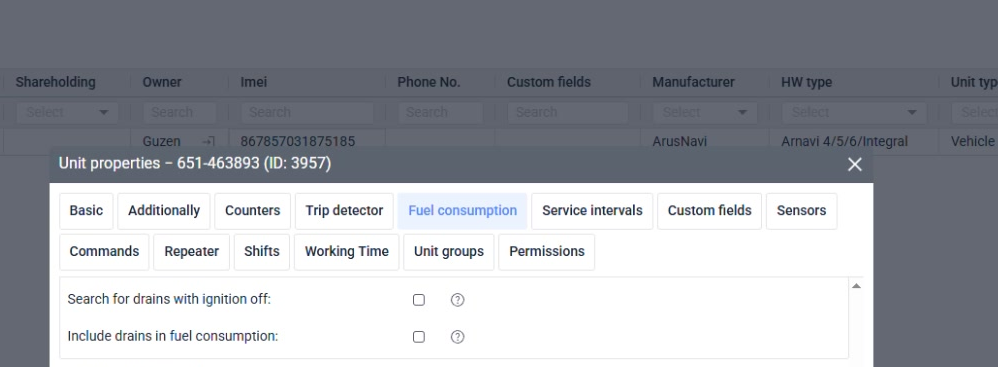The image size is (998, 367).
Task: Open the Unit type filter dropdown
Action: tap(974, 113)
